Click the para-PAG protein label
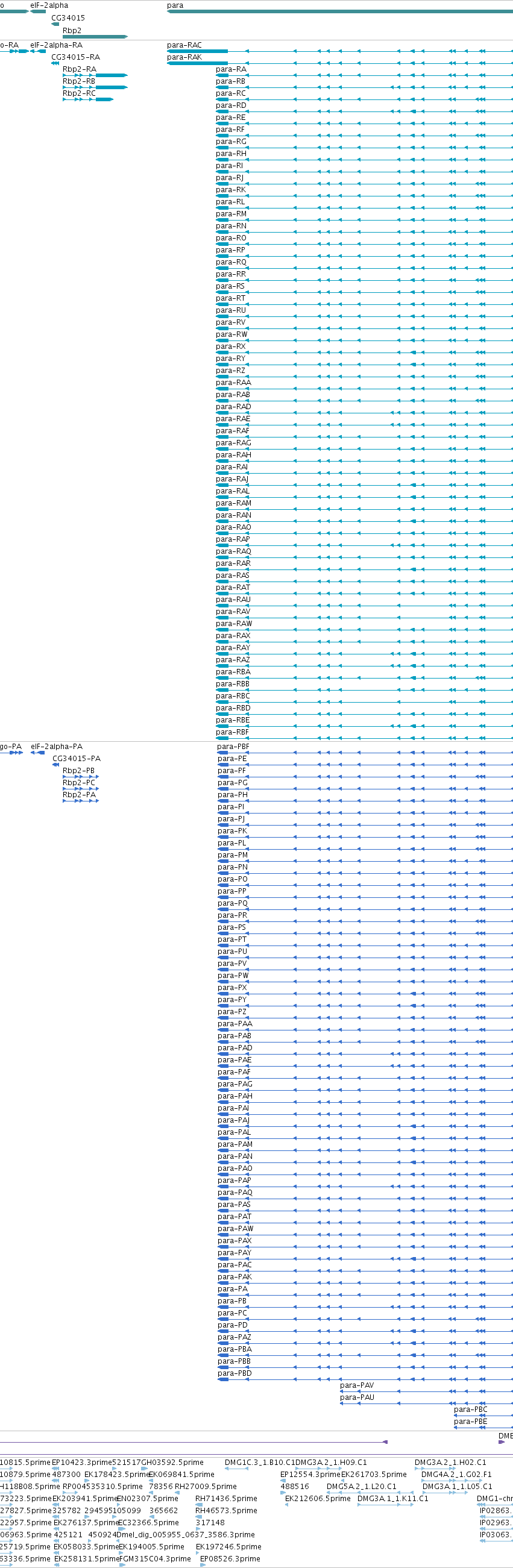The height and width of the screenshot is (1568, 513). point(234,1084)
